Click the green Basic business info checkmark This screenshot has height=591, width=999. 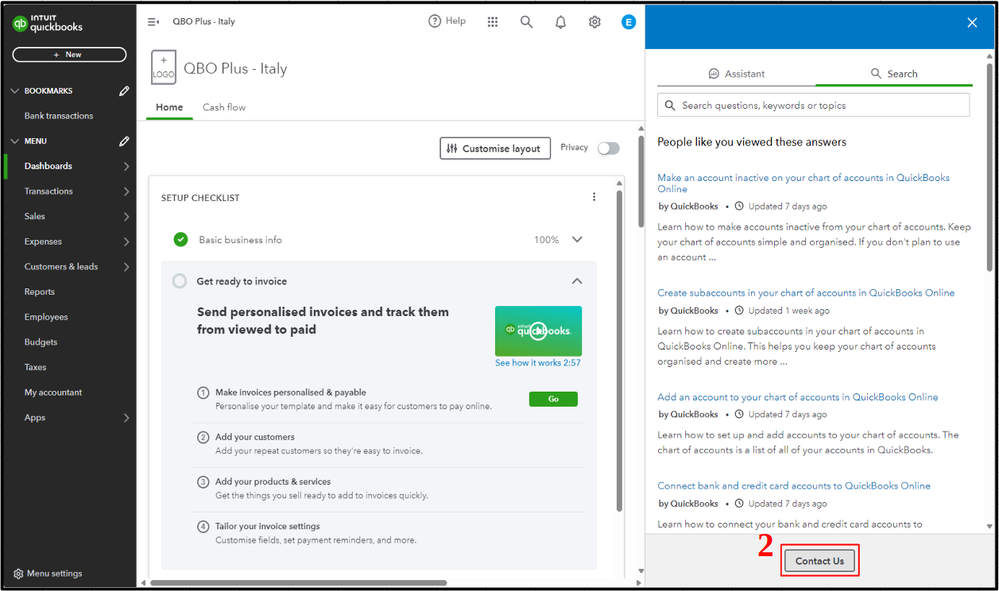(181, 239)
